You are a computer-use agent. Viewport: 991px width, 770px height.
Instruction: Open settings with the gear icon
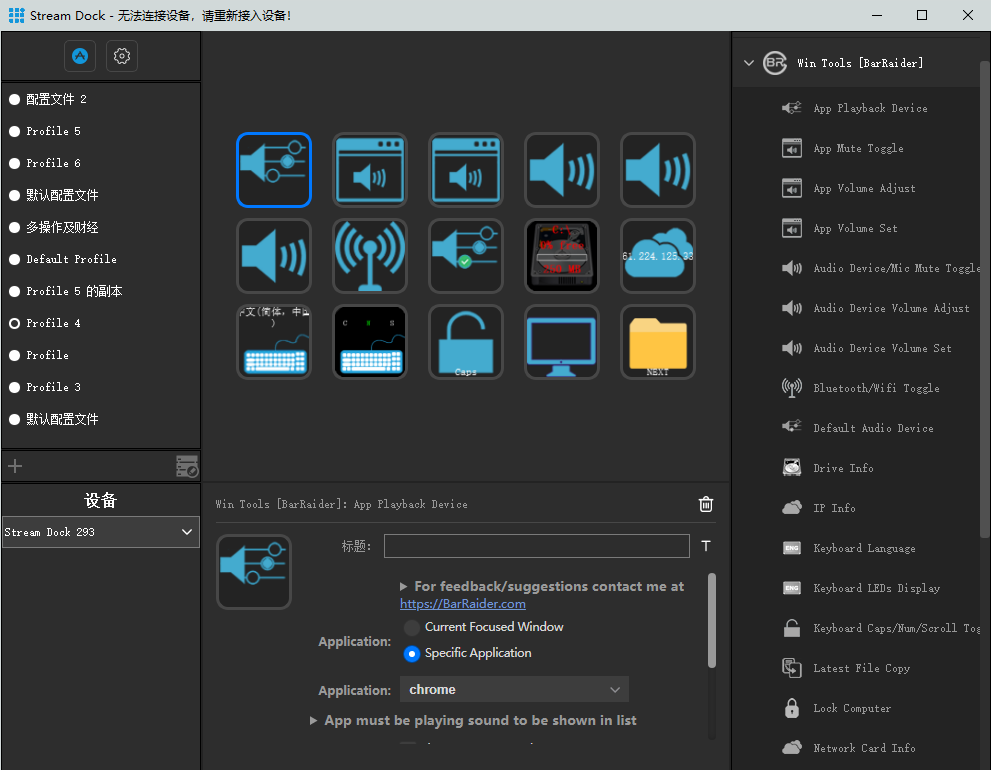122,56
